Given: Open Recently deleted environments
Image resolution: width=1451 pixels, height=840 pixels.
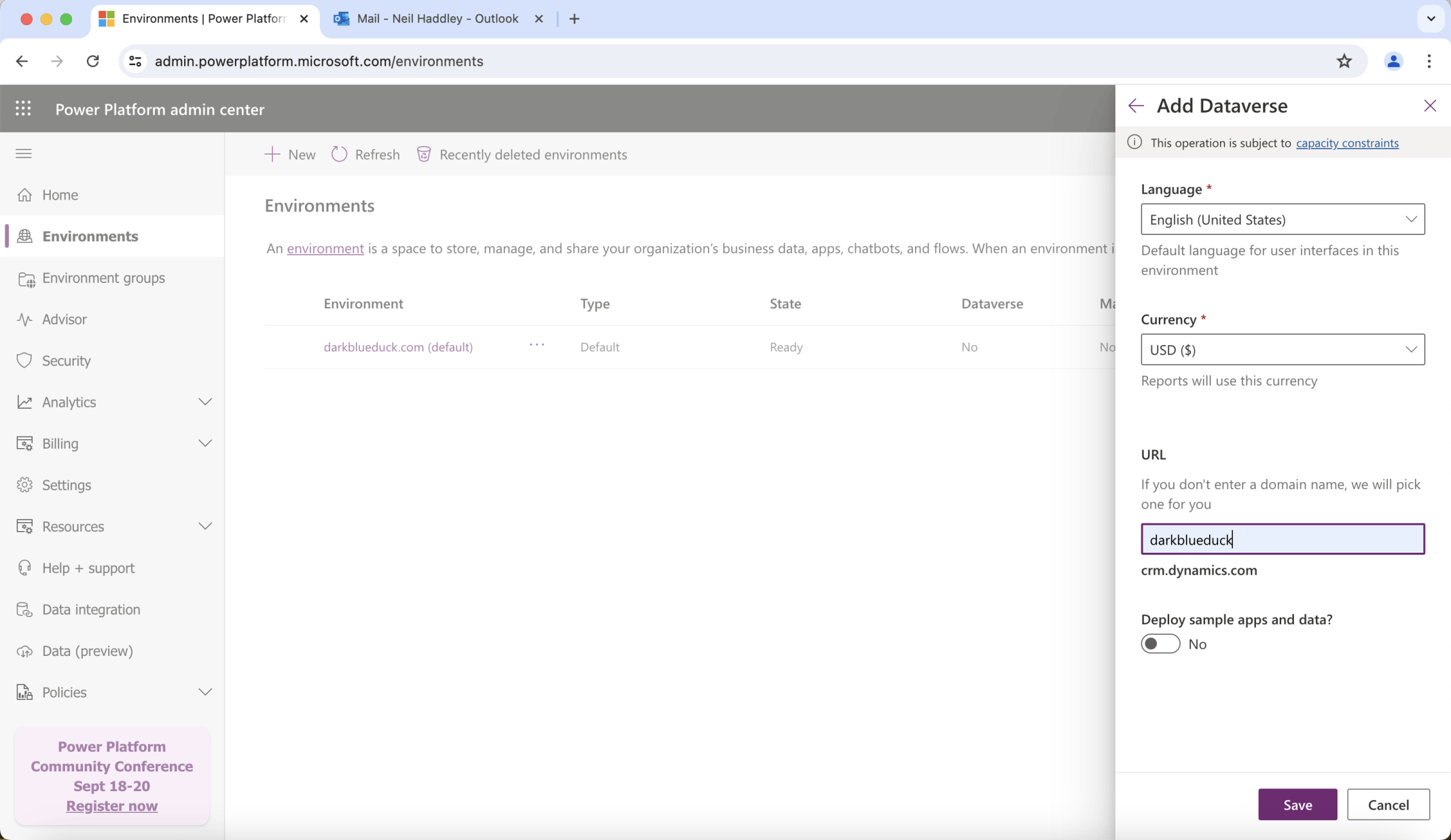Looking at the screenshot, I should [x=522, y=154].
